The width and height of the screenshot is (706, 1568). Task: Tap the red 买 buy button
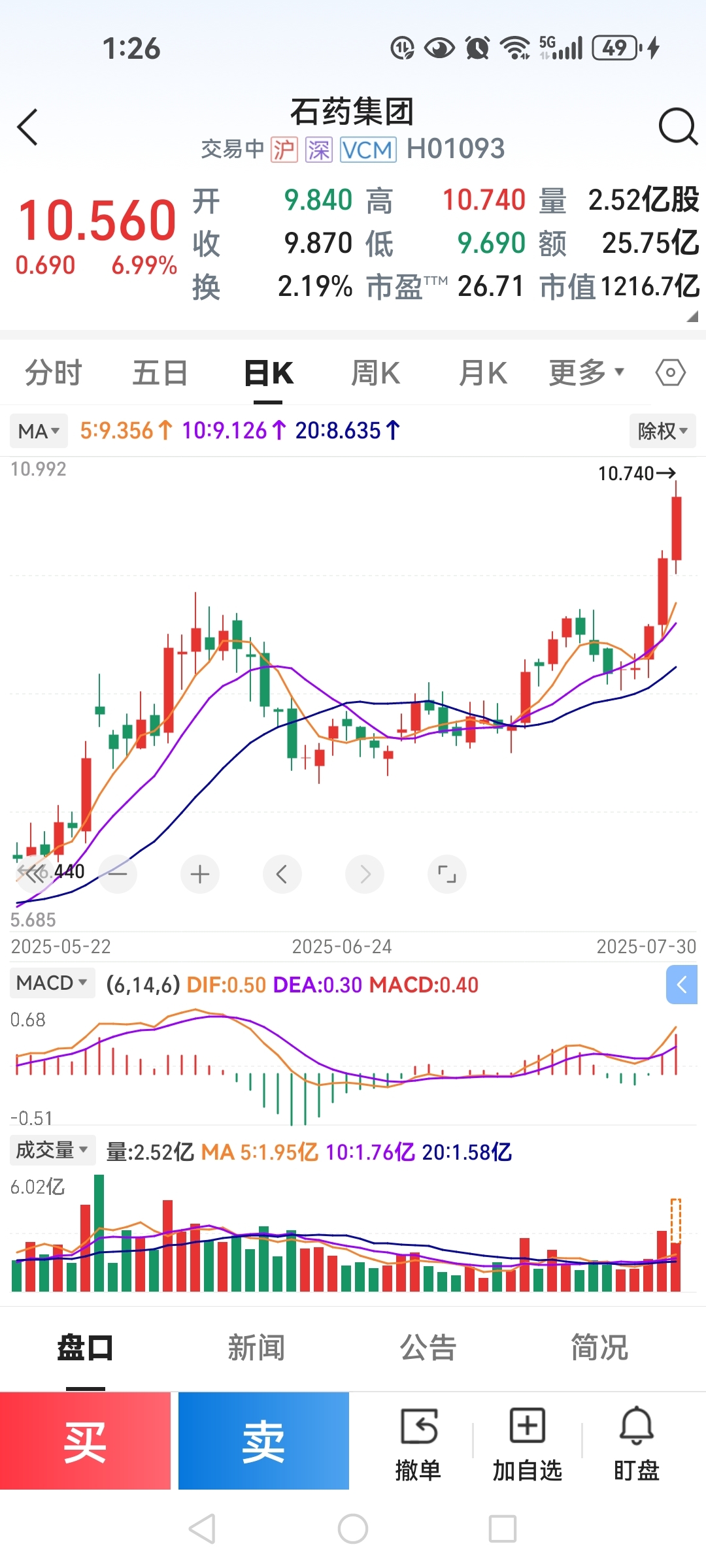click(85, 1441)
